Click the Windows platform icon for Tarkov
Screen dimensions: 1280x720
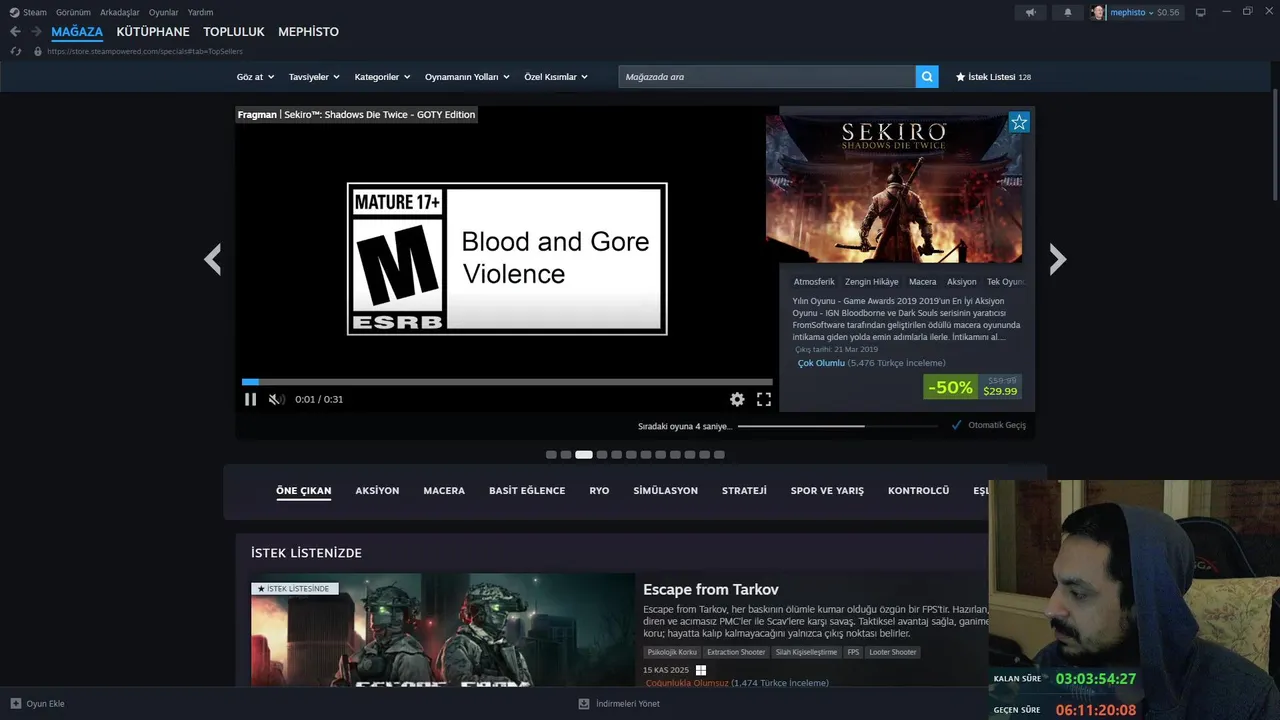701,670
